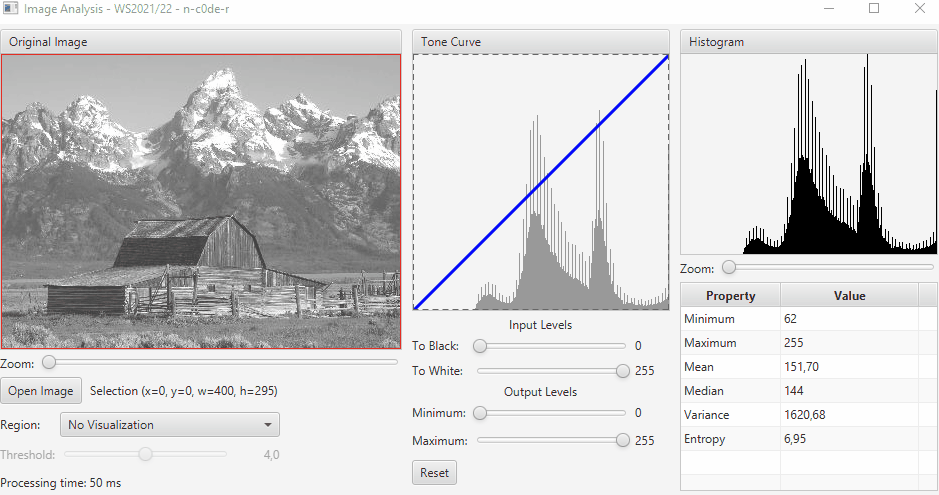Image resolution: width=939 pixels, height=495 pixels.
Task: Select the Minimum row in table
Action: [x=809, y=319]
